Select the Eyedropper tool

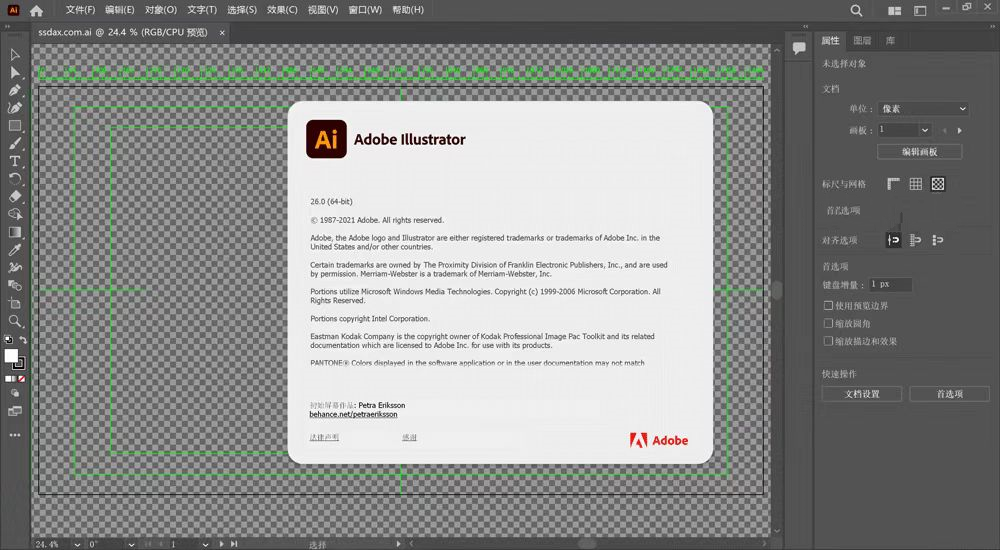[15, 250]
